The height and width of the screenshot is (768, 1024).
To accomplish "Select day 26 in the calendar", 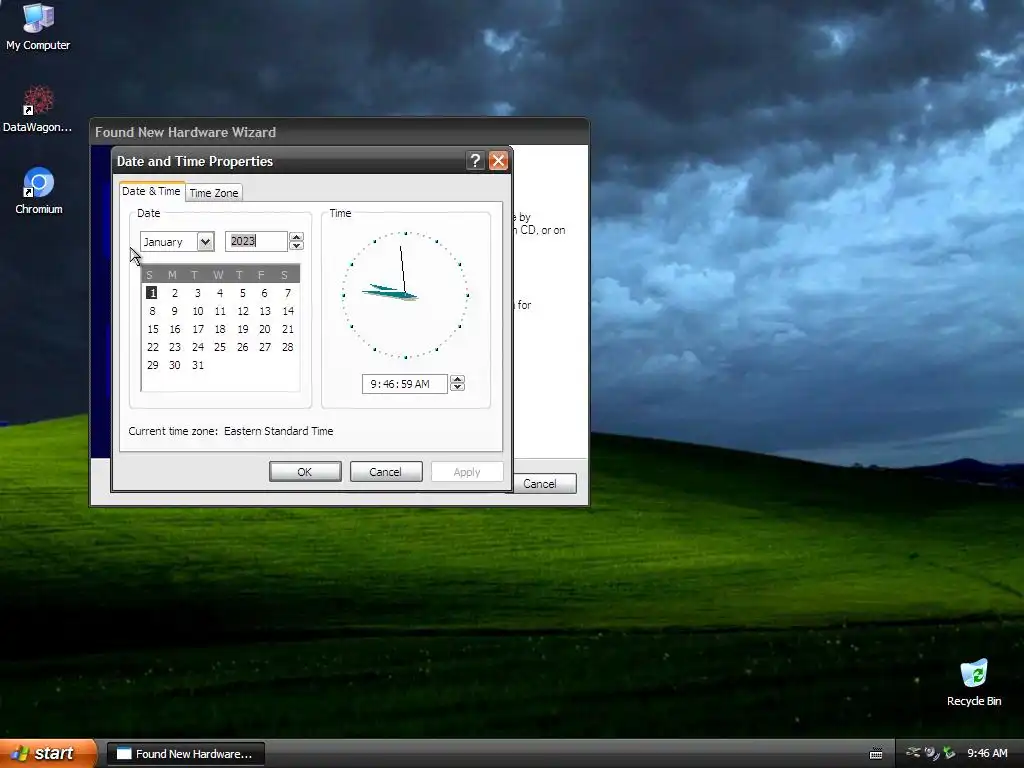I will click(243, 347).
